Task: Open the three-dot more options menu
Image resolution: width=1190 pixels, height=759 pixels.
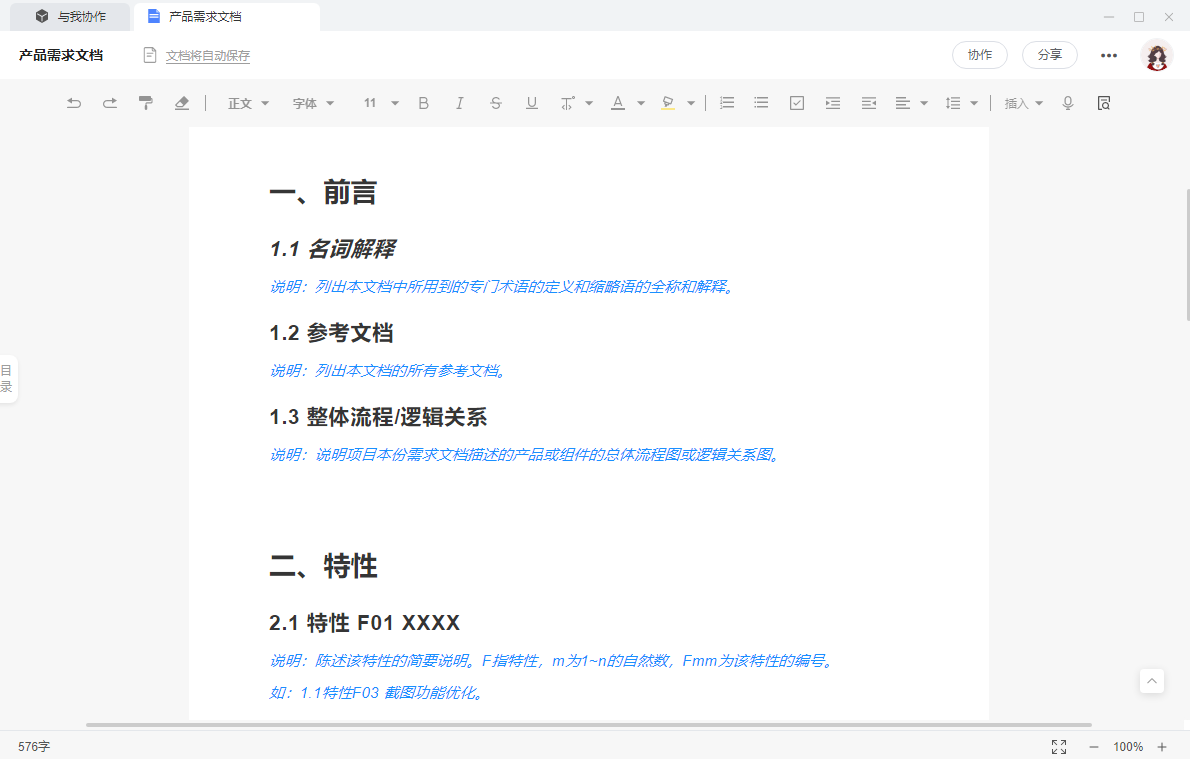Action: click(x=1109, y=55)
